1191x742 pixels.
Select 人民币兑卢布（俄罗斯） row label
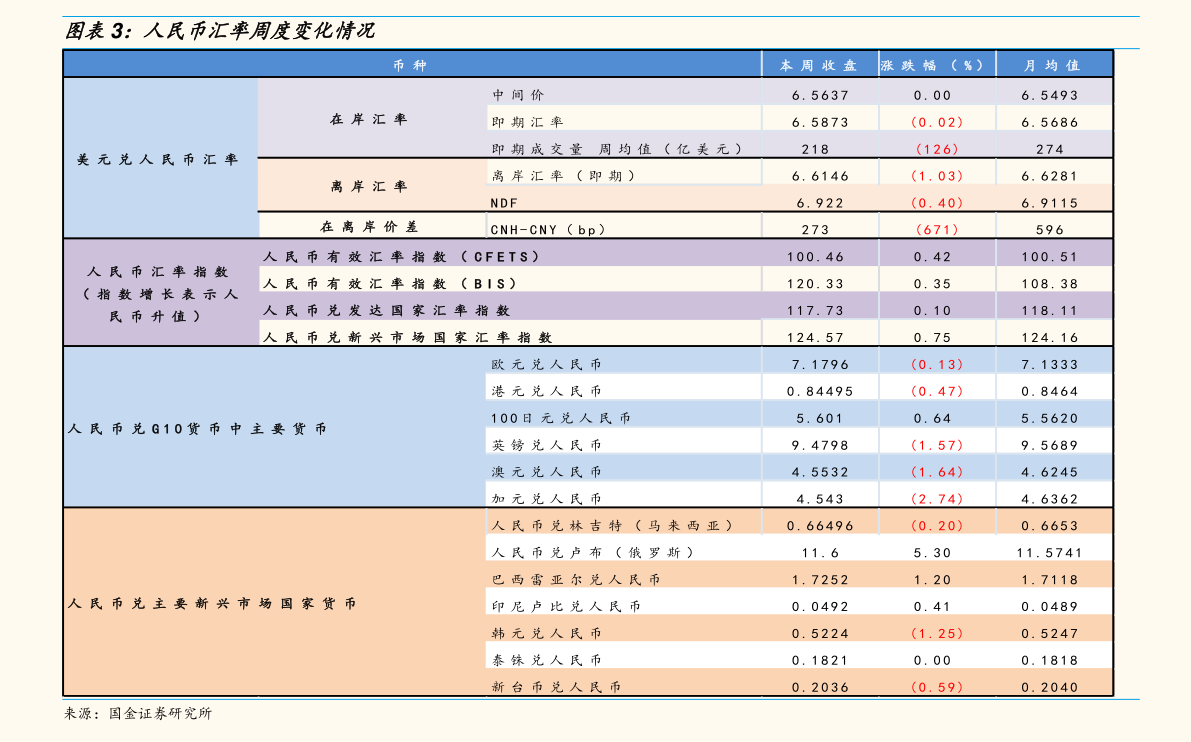pos(593,553)
